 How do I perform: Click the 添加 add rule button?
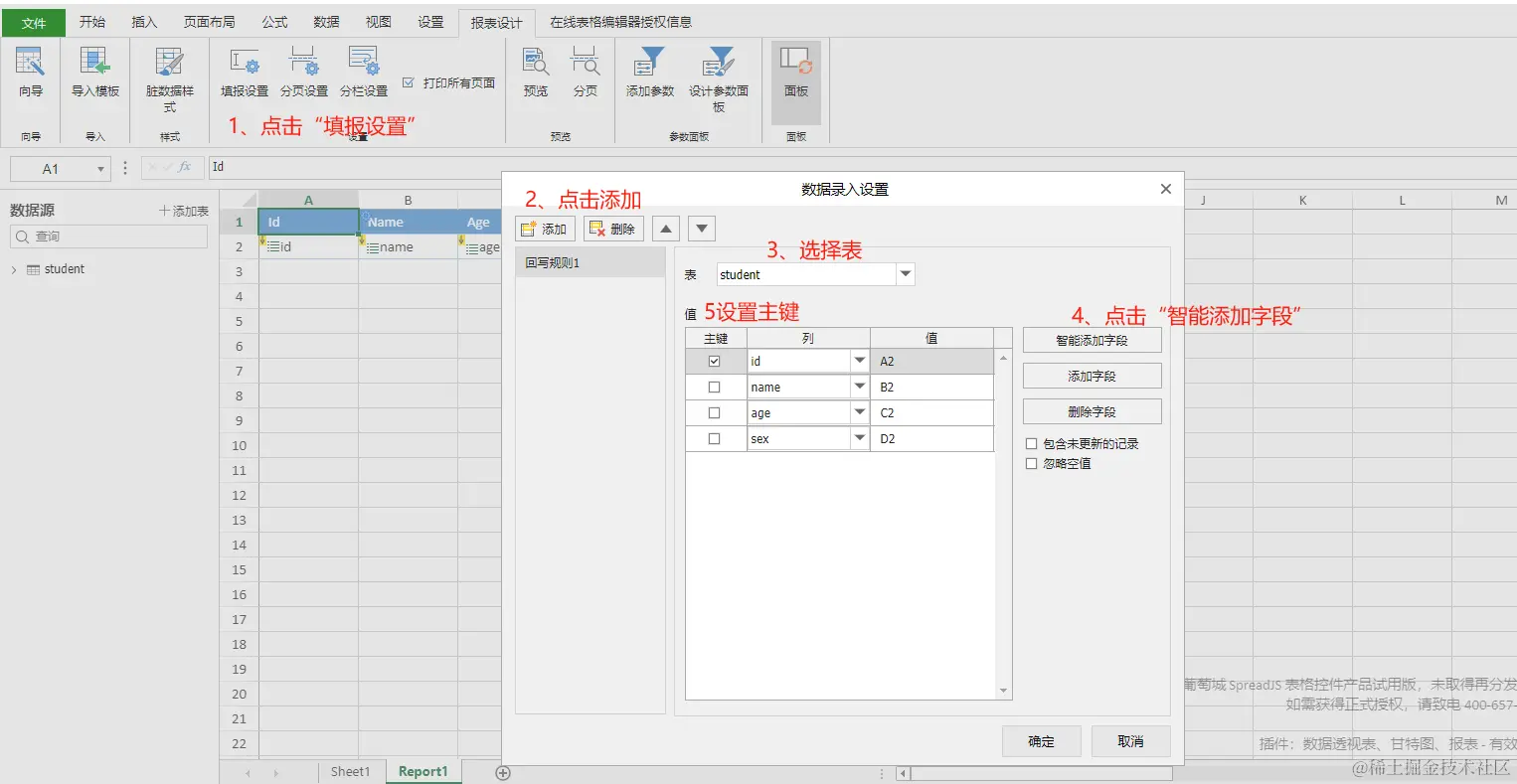click(545, 229)
